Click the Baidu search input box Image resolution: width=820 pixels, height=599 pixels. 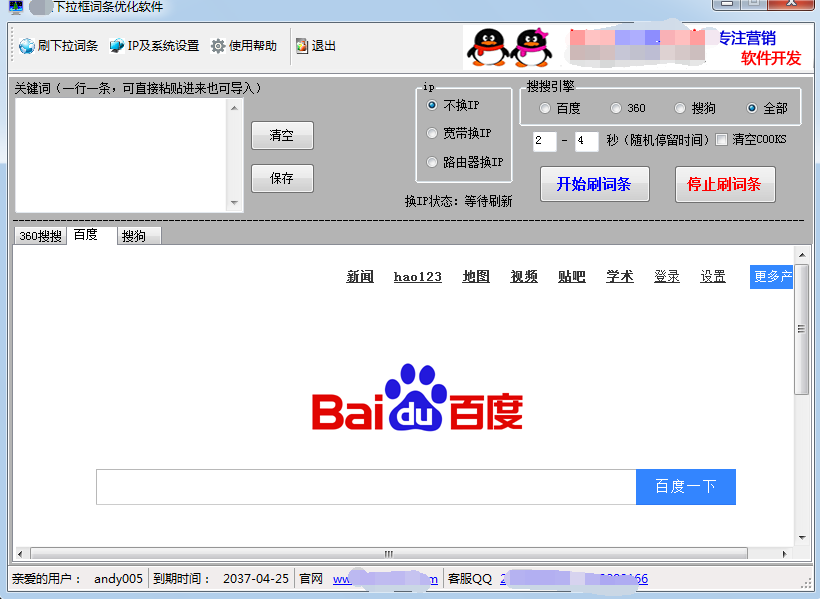[x=366, y=487]
